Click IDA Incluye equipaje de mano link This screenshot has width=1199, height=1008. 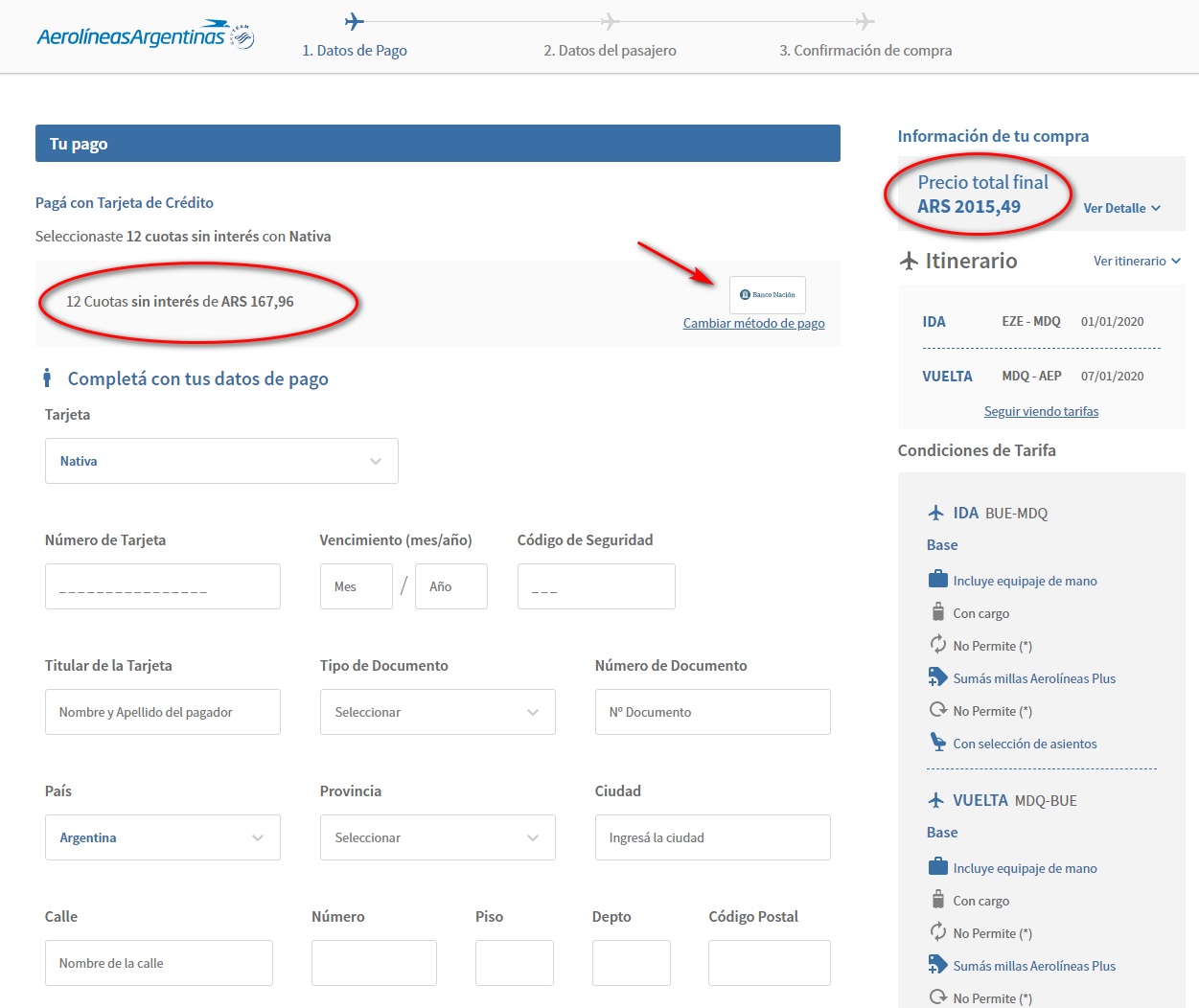[1025, 581]
